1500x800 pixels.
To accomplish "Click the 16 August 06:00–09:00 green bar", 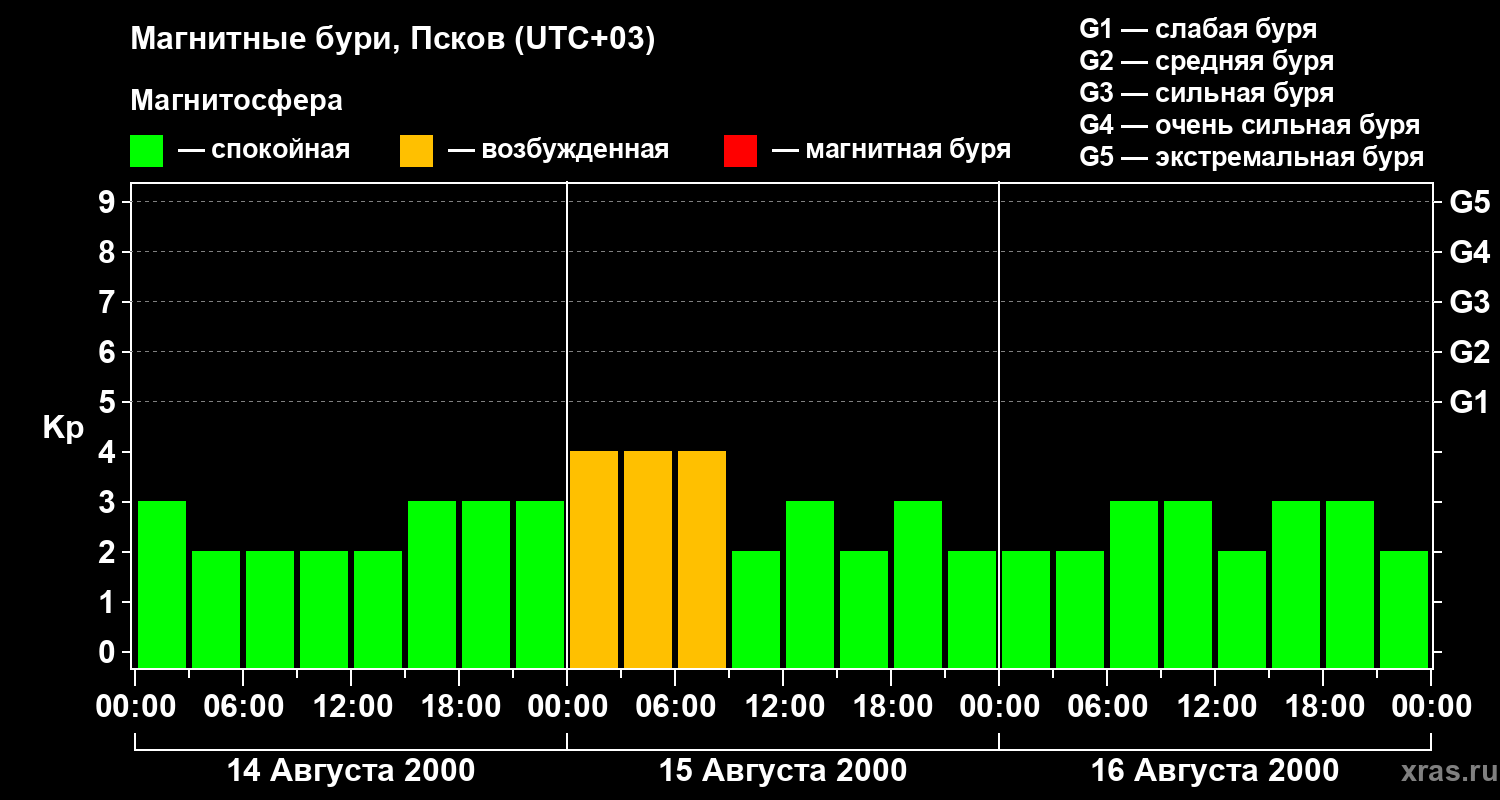I will point(1134,584).
